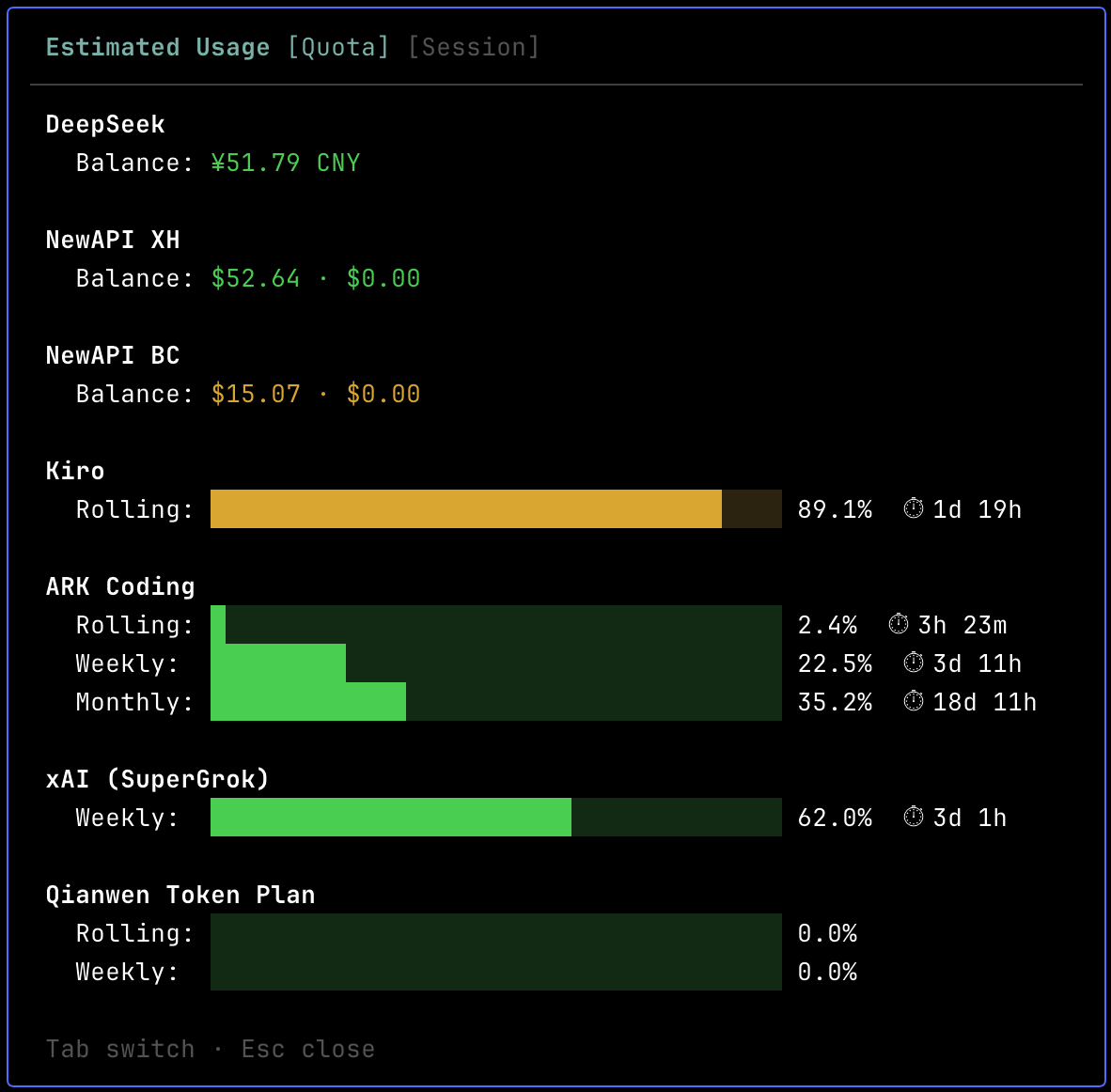Click the NewAPI XH provider heading
This screenshot has width=1111, height=1092.
(x=113, y=241)
